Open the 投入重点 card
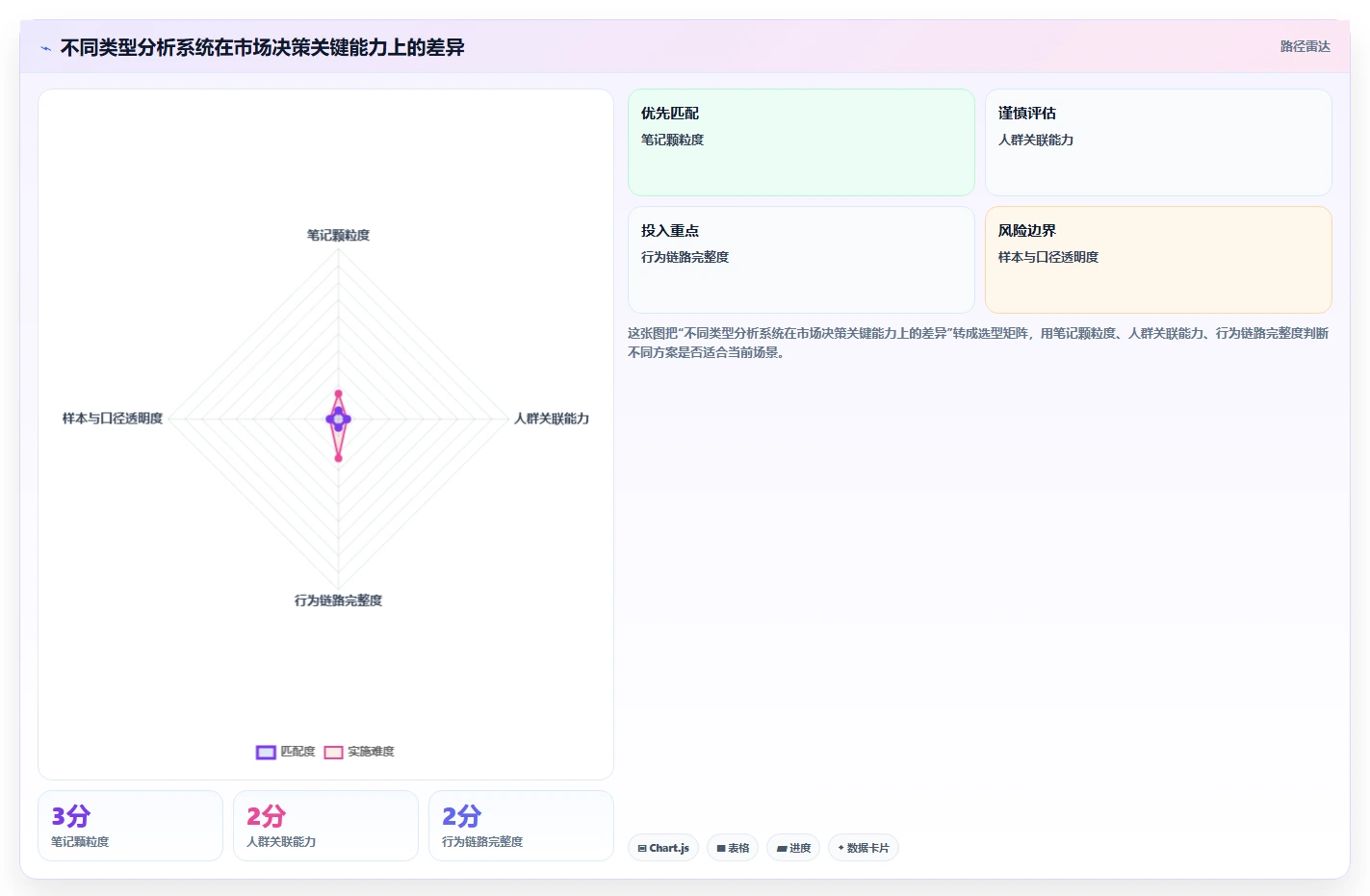1370x896 pixels. point(801,260)
